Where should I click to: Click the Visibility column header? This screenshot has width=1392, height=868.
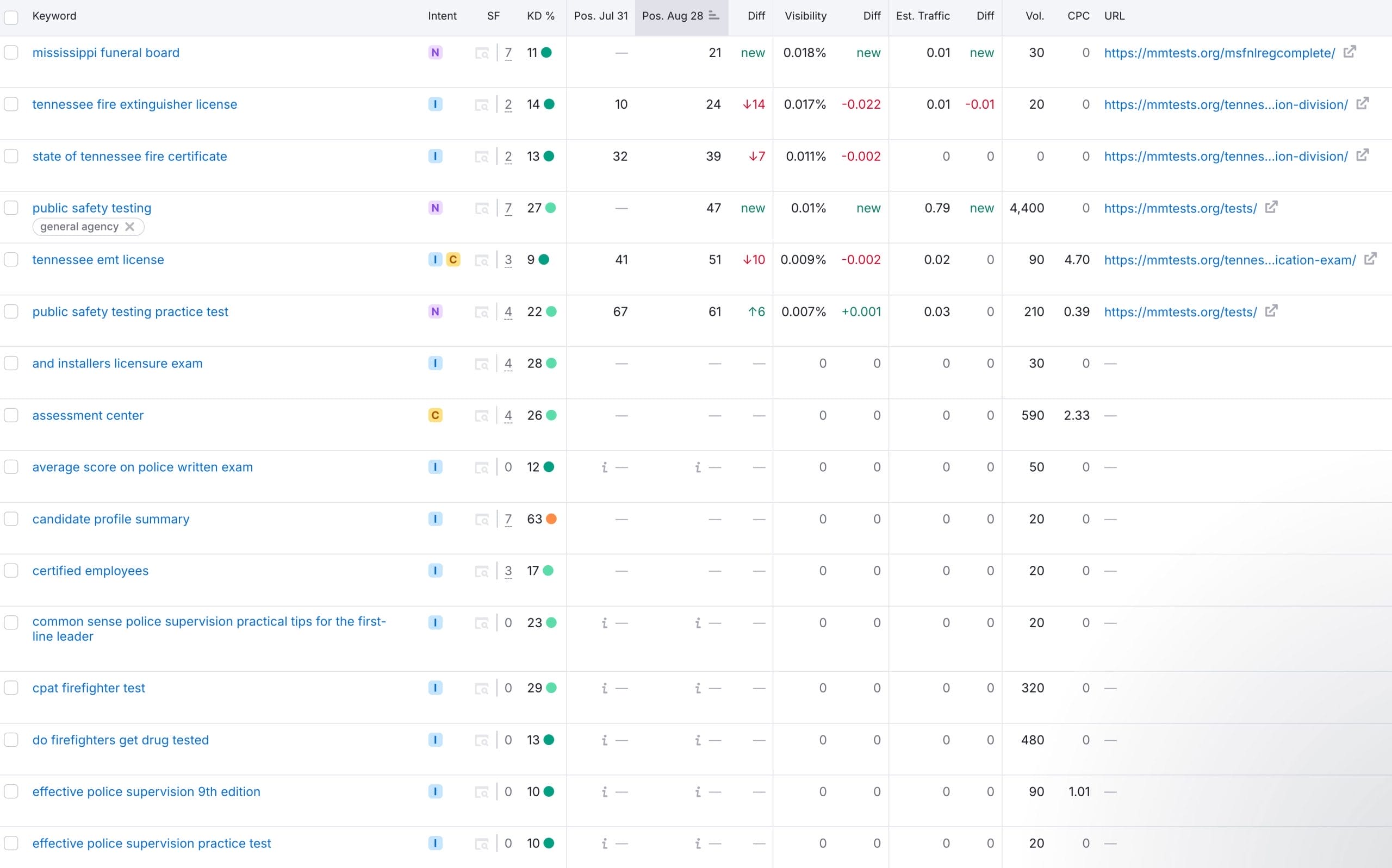[805, 16]
